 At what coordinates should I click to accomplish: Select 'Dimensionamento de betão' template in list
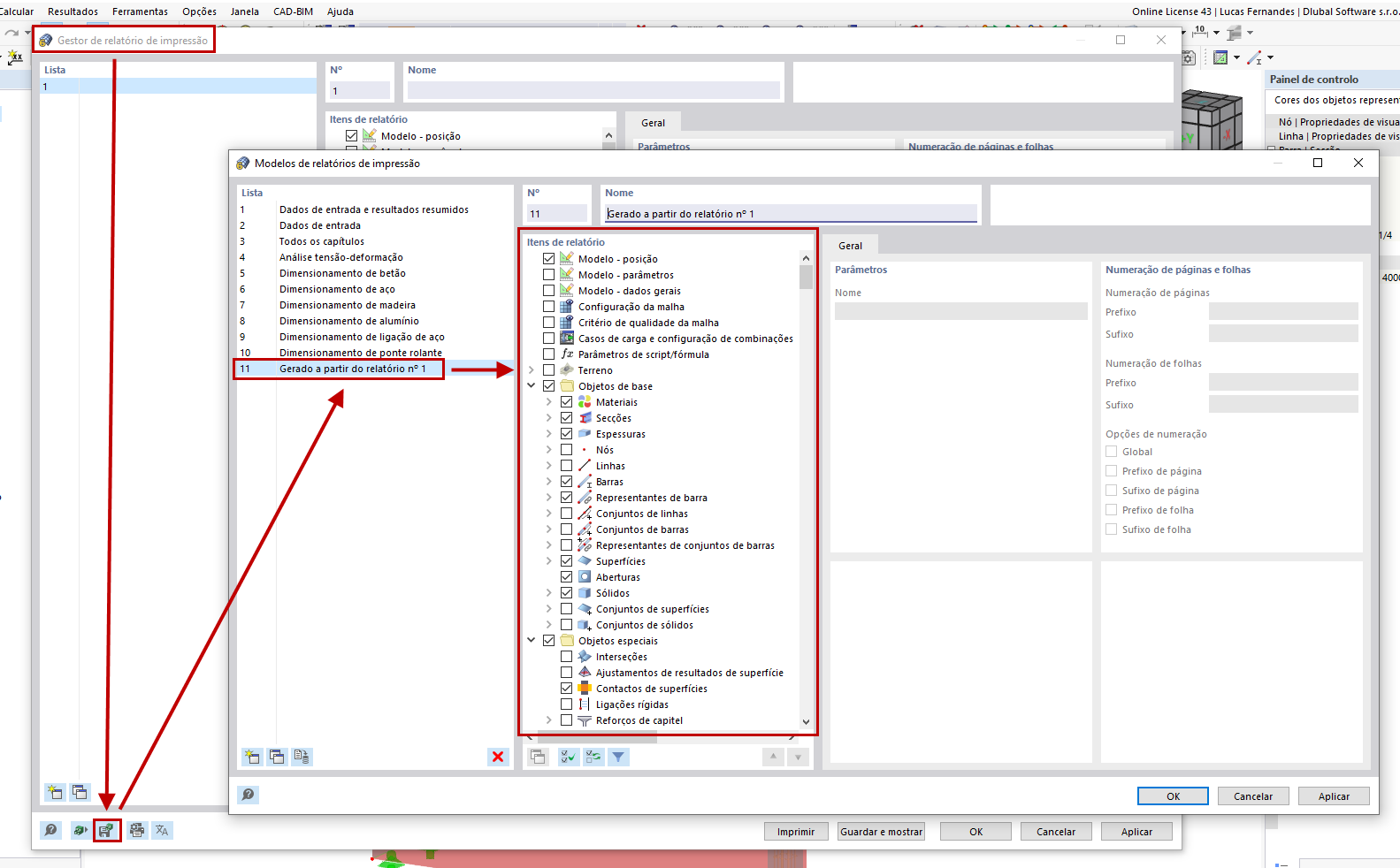(x=342, y=273)
